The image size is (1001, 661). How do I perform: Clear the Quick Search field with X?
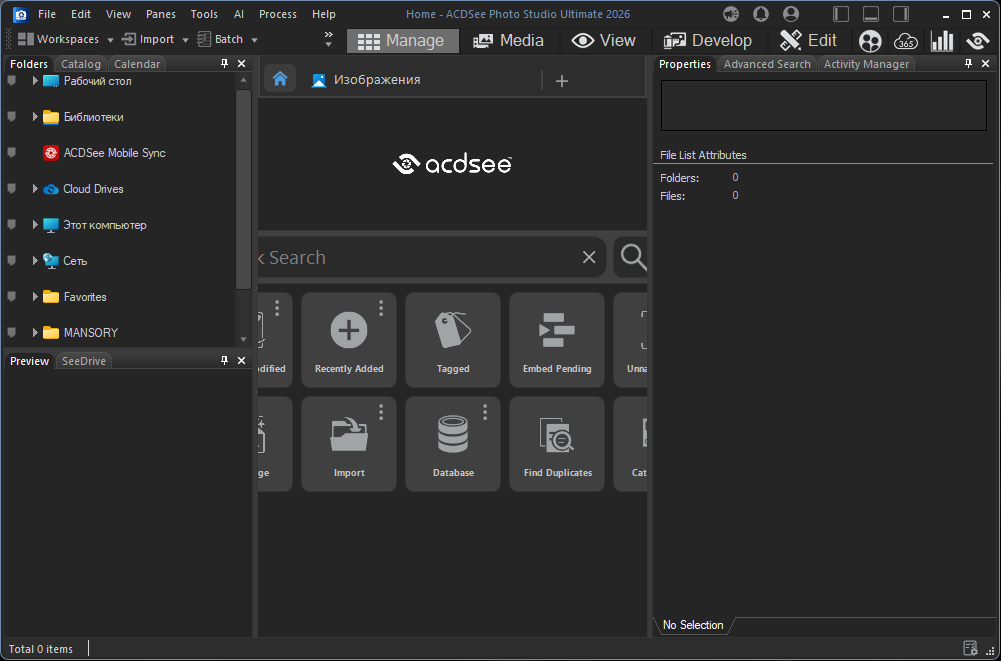pos(589,258)
